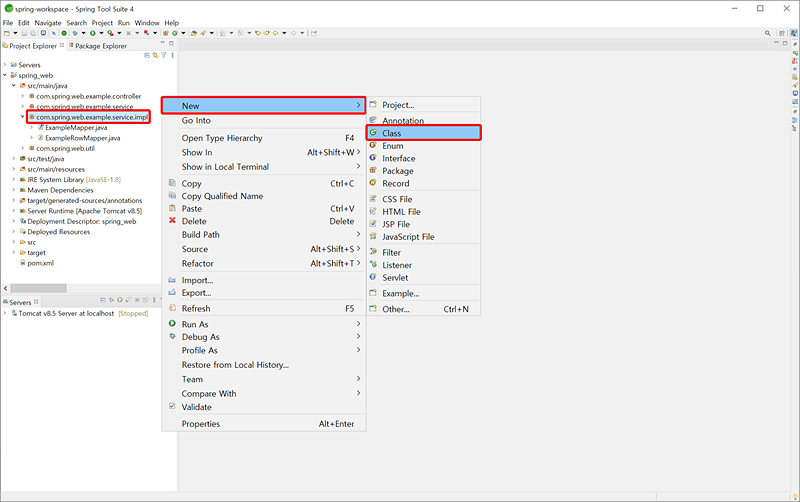800x502 pixels.
Task: Click the Debug server icon in Servers view
Action: [x=111, y=300]
